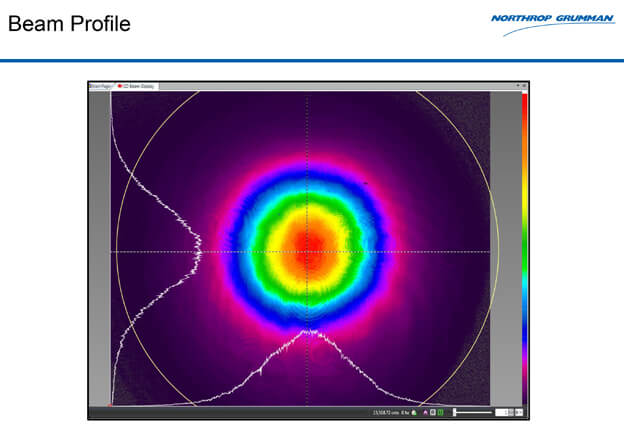
Task: Click the white-green icon beside the frame rate
Action: [414, 412]
